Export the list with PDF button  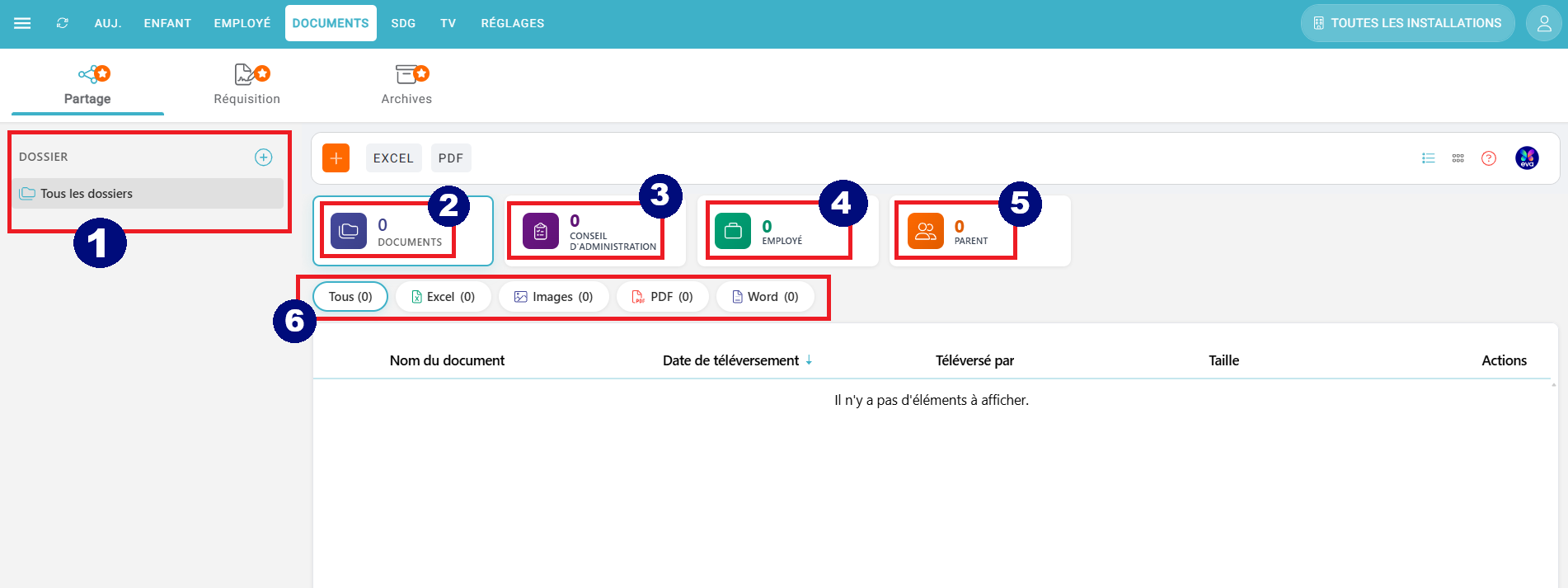[x=451, y=158]
